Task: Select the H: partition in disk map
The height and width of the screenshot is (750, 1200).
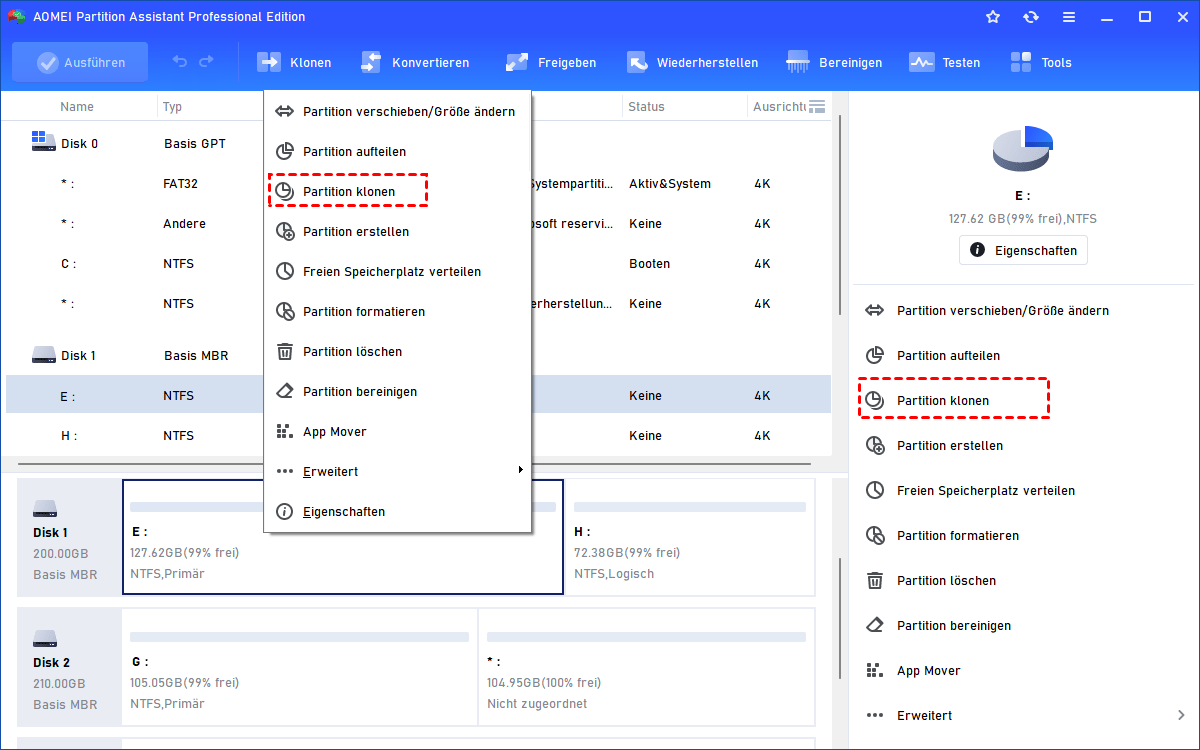Action: coord(690,537)
